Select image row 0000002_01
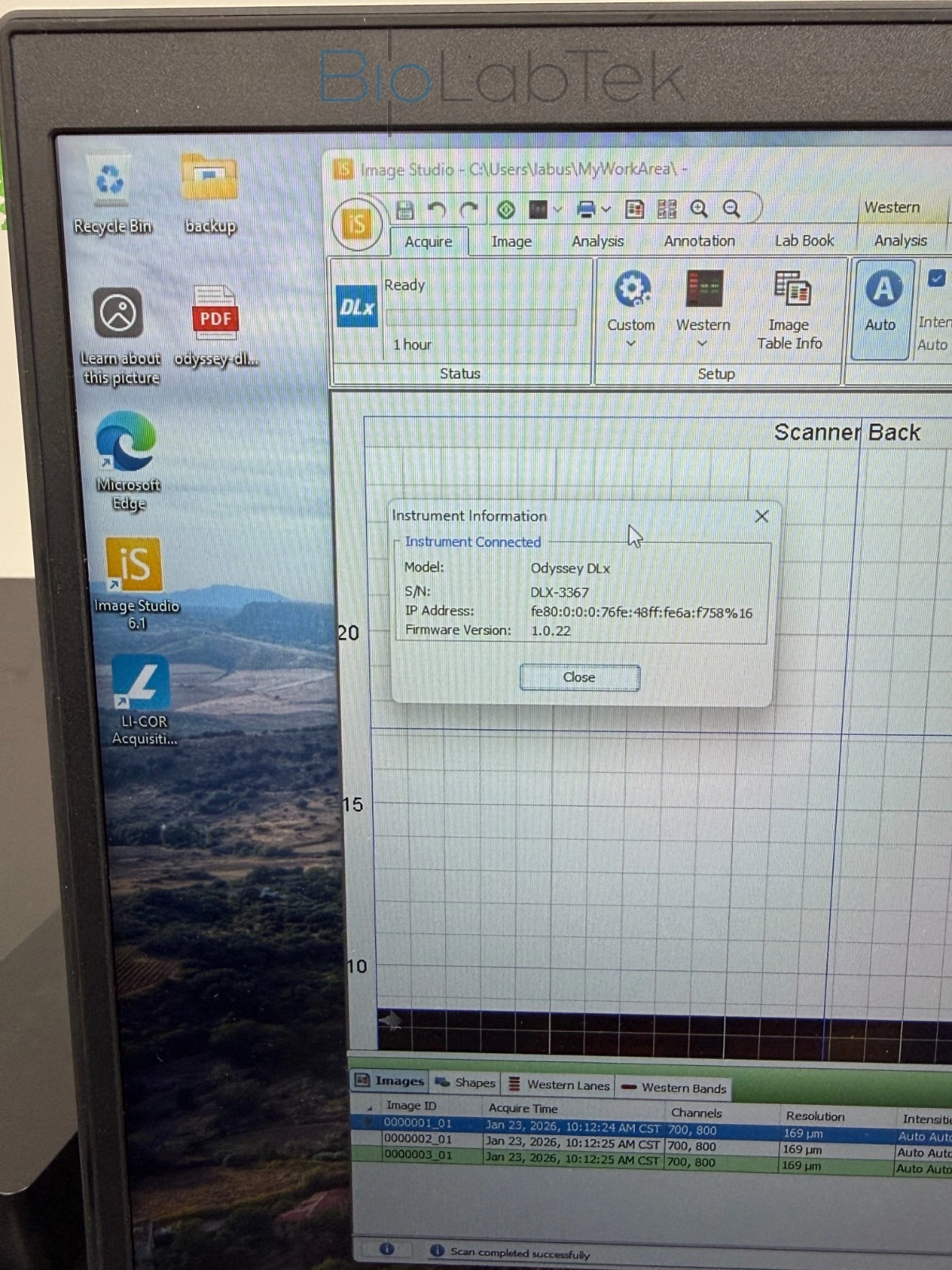The height and width of the screenshot is (1270, 952). click(418, 1139)
